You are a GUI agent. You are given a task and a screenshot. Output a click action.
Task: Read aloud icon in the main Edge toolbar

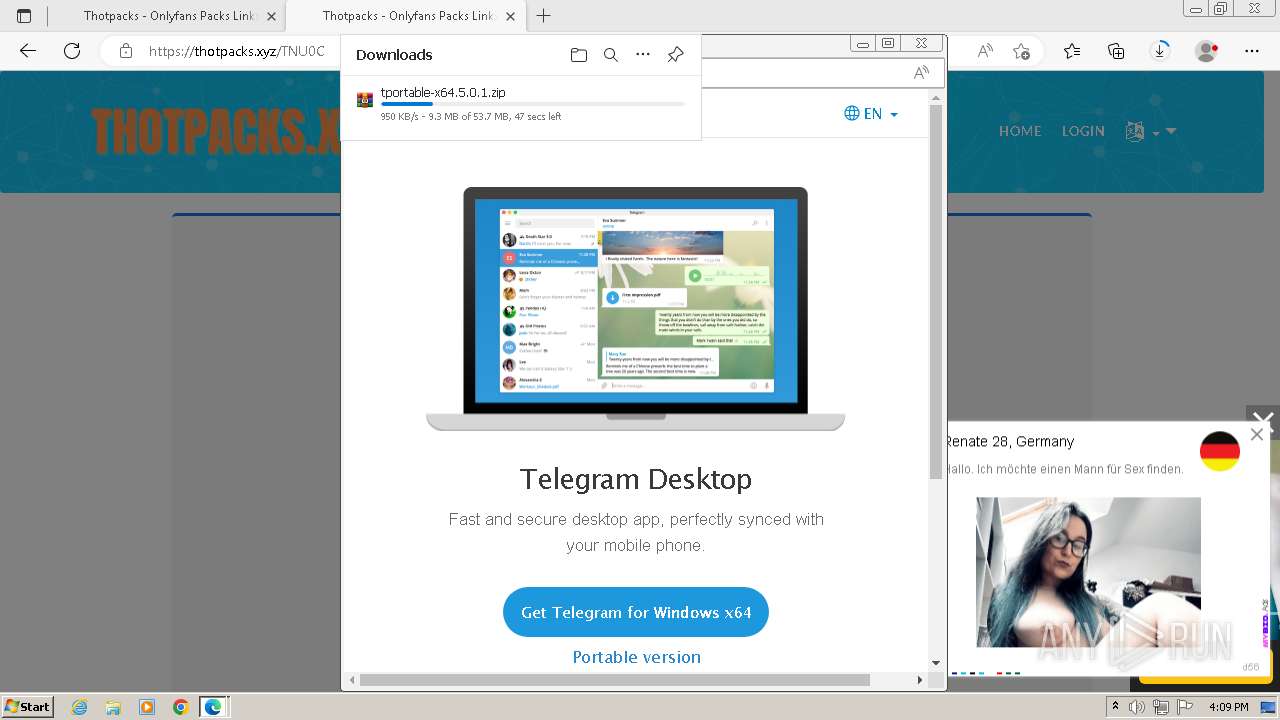[985, 51]
